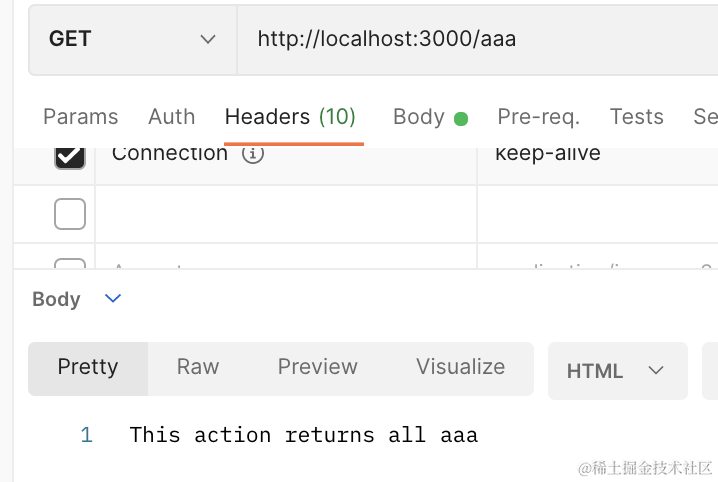Uncheck the Connection header checkbox

69,156
